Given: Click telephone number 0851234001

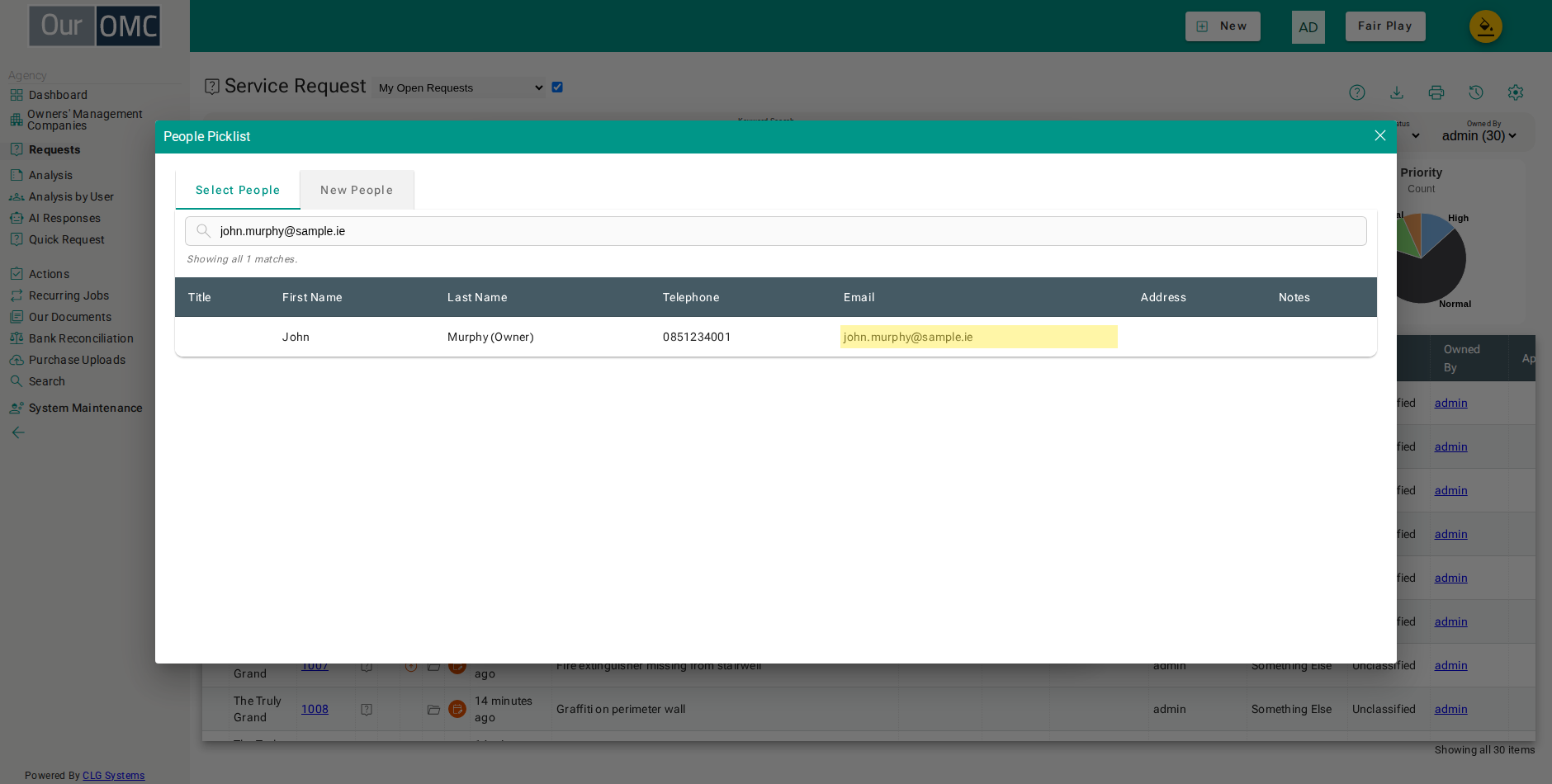Looking at the screenshot, I should [697, 337].
